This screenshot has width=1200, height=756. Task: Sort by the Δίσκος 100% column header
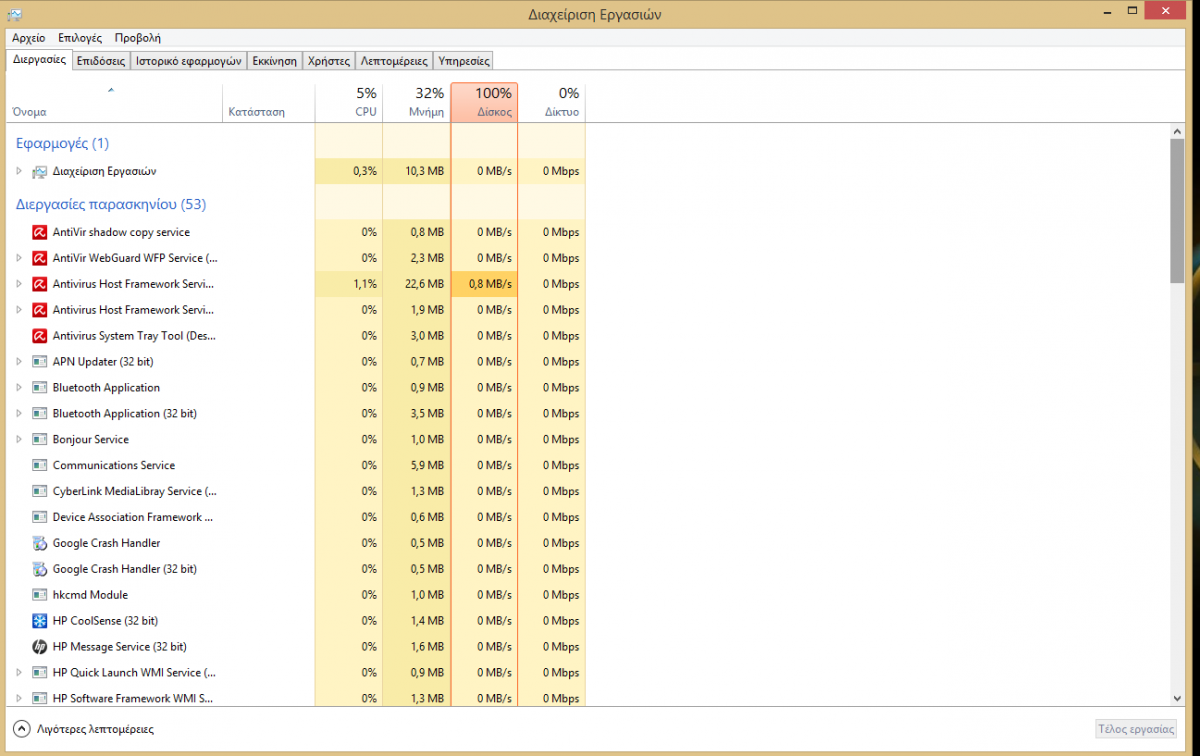click(x=484, y=102)
